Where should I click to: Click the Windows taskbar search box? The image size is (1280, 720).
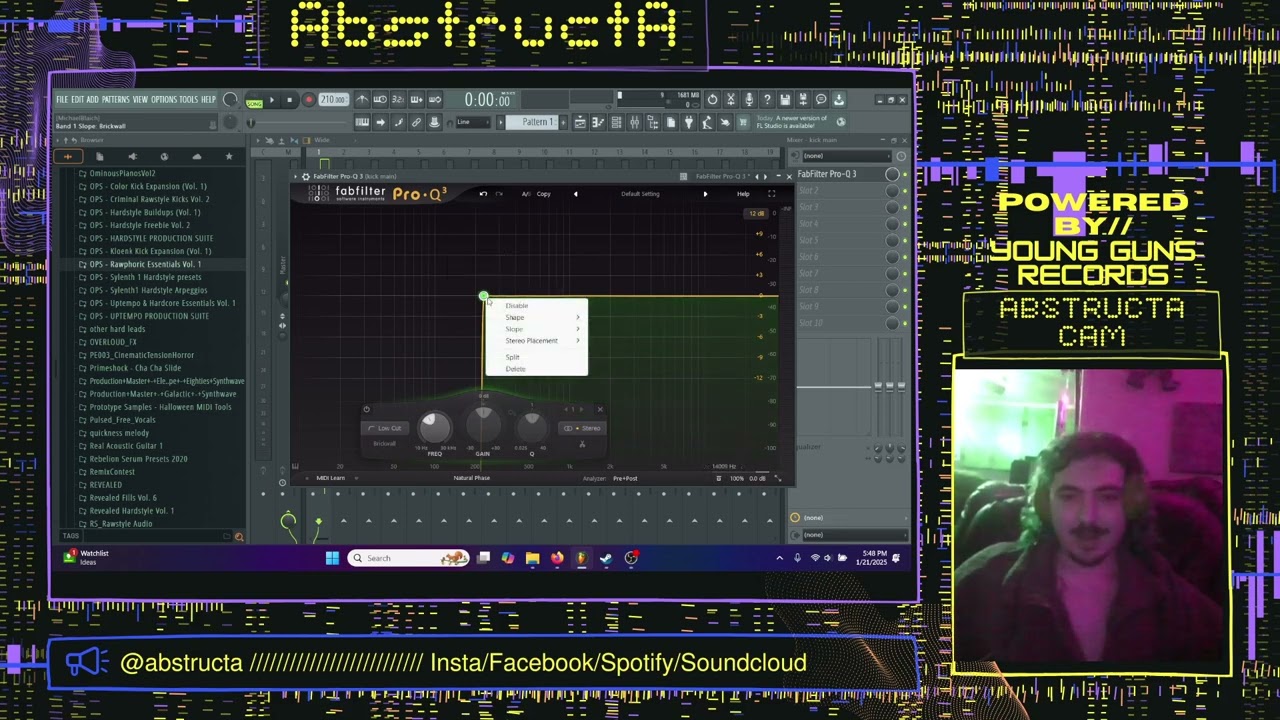click(408, 558)
